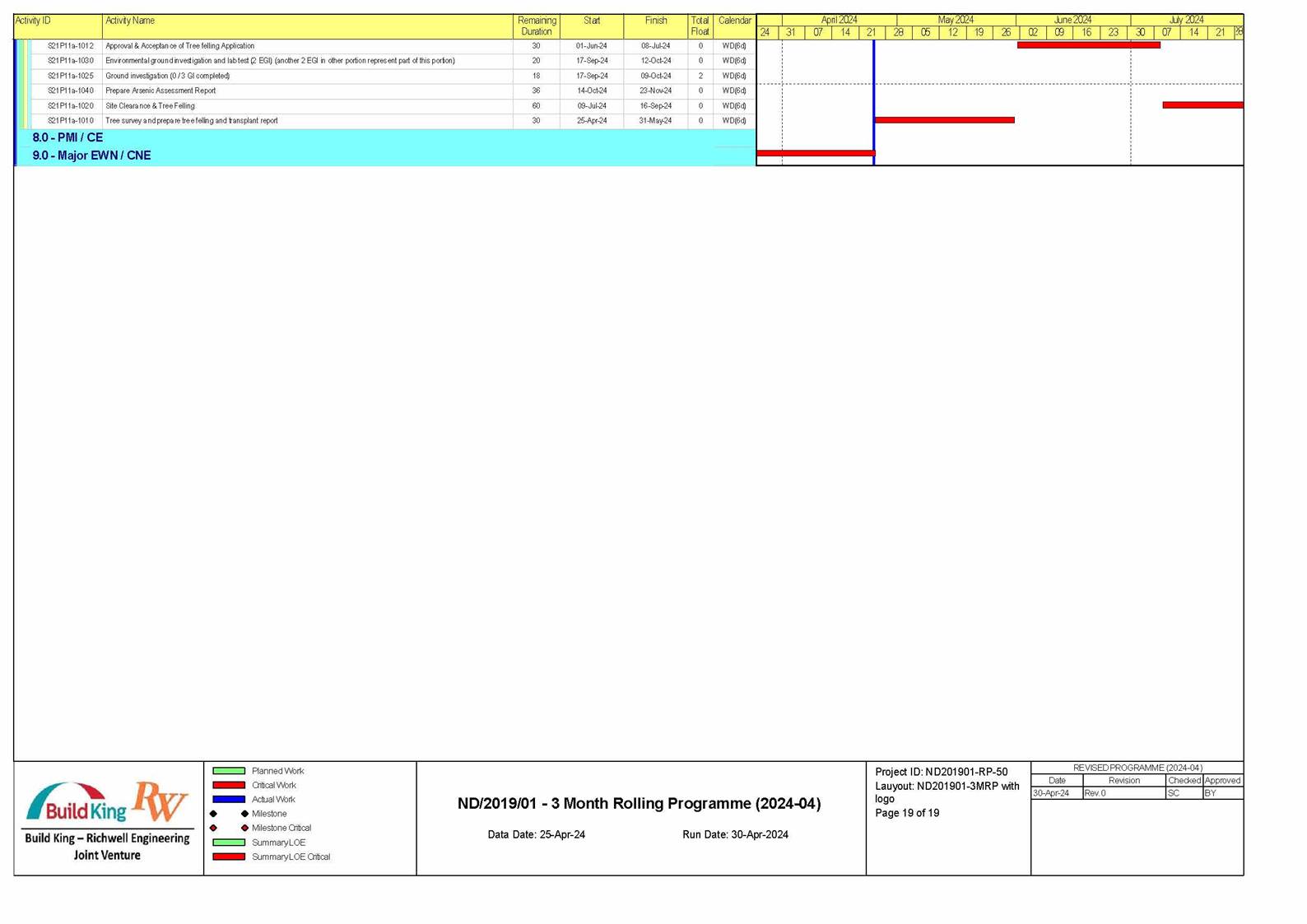Screen dimensions: 1307x924
Task: Click the Total Float column header
Action: 700,26
